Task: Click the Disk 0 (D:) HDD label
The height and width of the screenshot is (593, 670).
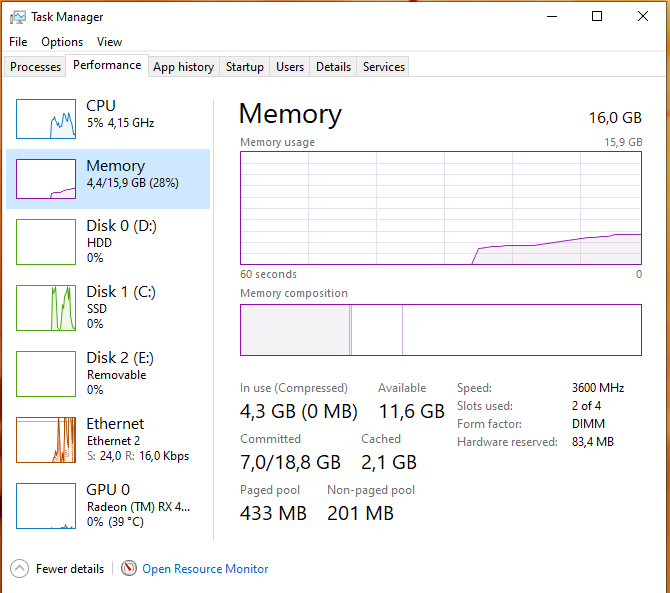Action: [x=121, y=234]
